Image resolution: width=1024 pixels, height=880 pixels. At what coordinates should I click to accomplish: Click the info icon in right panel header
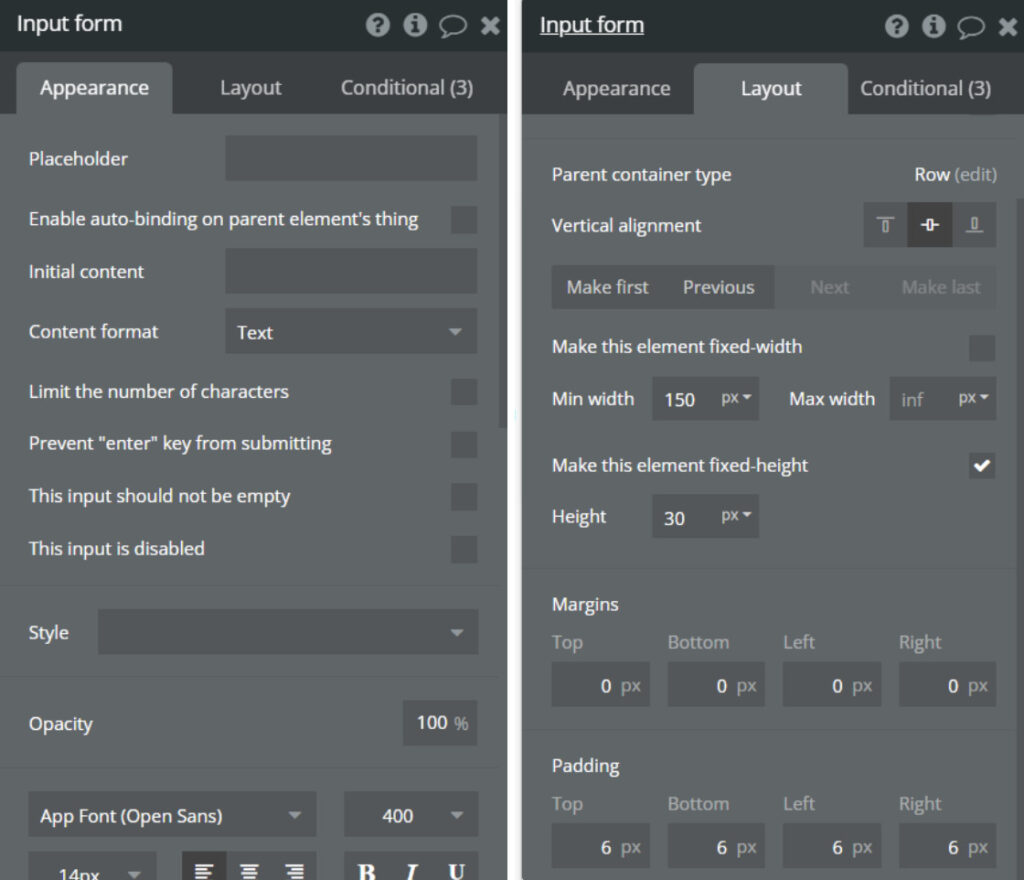coord(934,26)
